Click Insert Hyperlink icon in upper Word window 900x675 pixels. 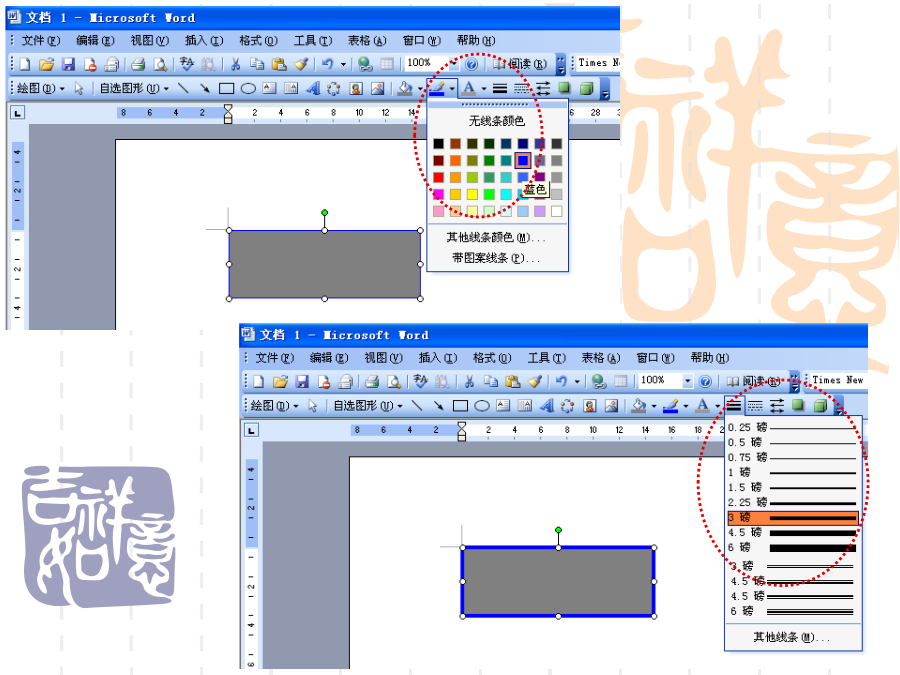point(365,64)
